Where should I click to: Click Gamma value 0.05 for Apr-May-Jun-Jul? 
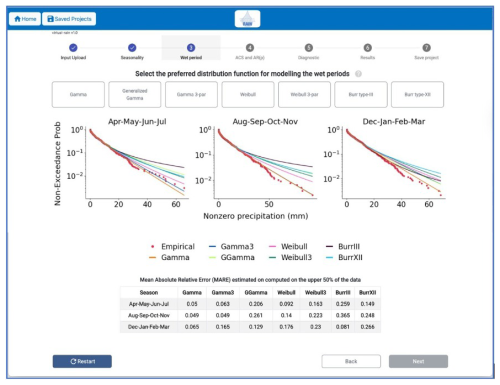point(192,304)
